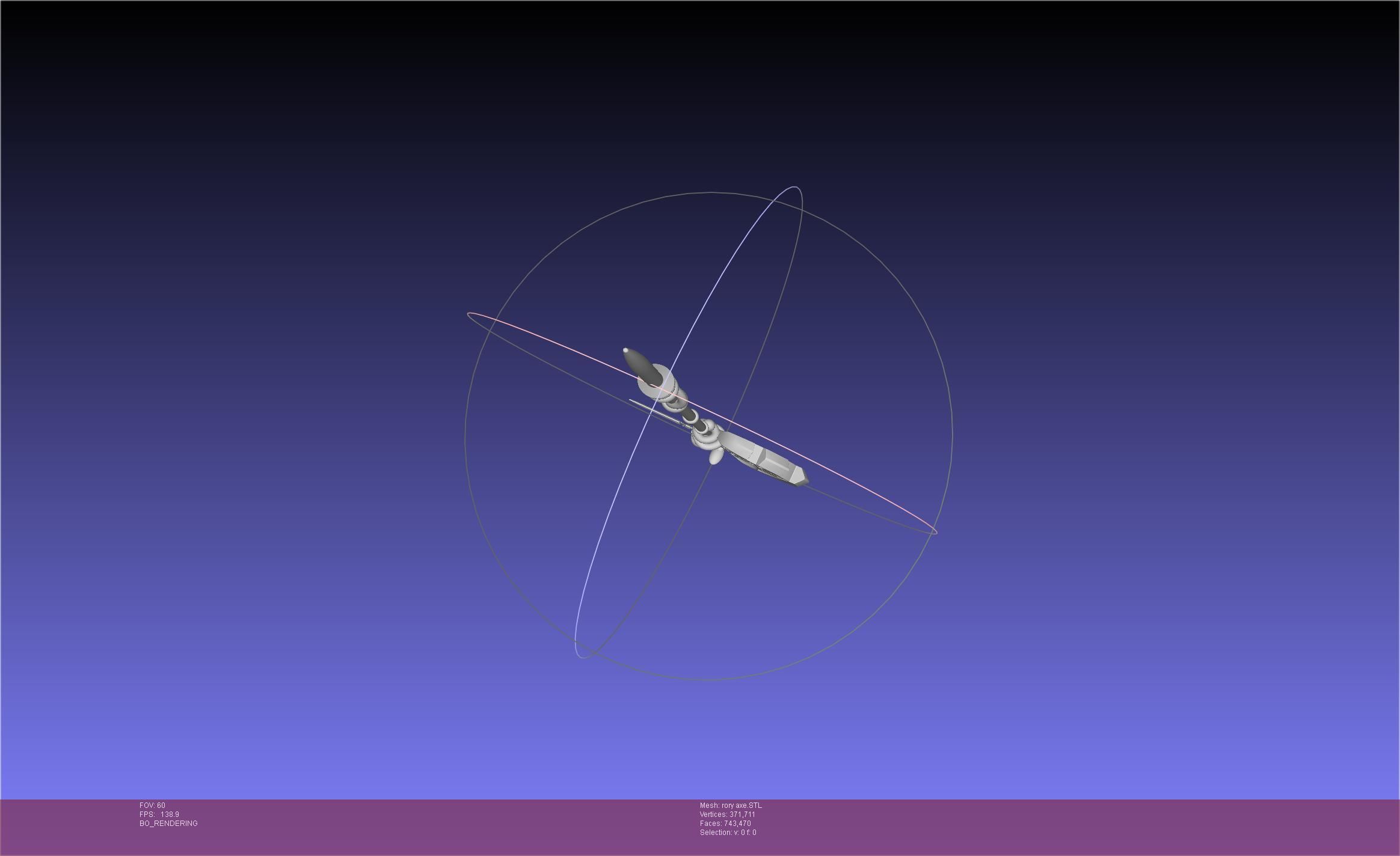Click the pink trackball ellipse at its left end
Viewport: 1400px width, 856px height.
click(x=469, y=314)
